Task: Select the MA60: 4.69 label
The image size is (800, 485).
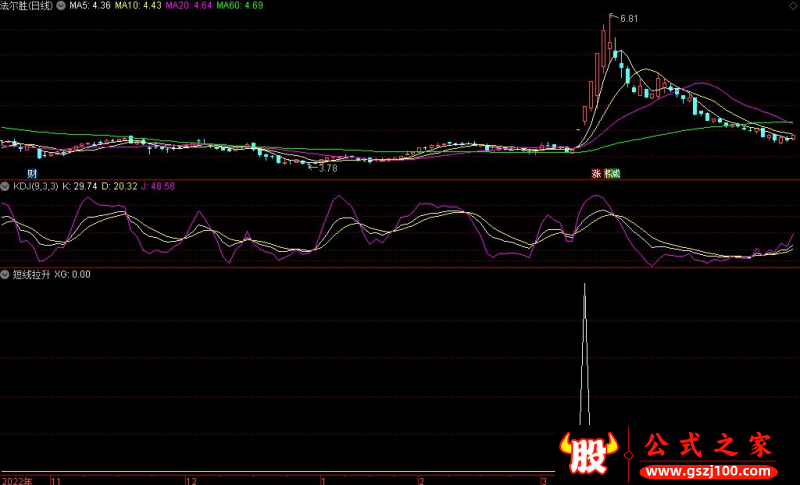Action: tap(240, 6)
